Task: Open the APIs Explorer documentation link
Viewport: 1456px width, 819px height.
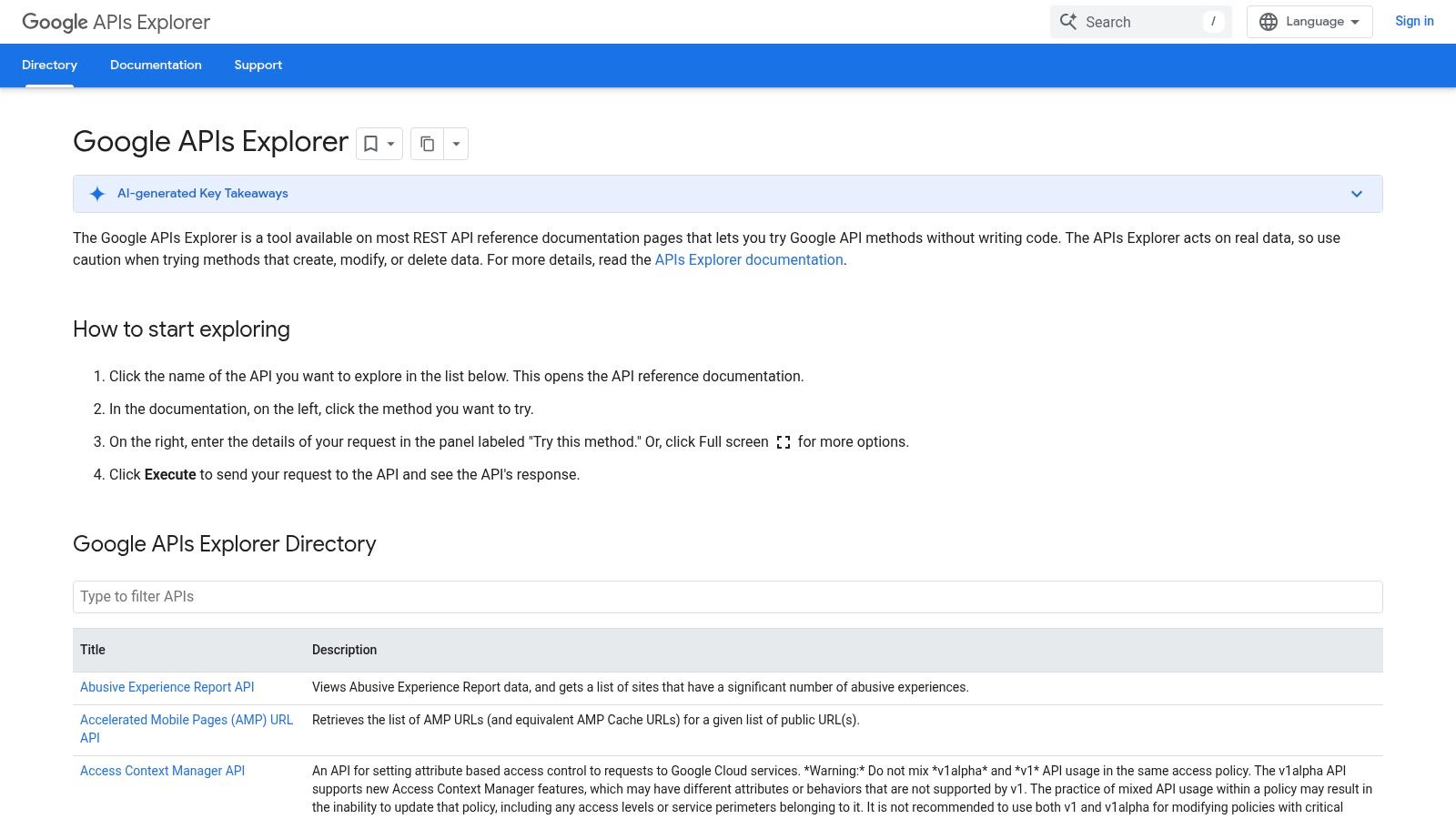Action: coord(748,259)
